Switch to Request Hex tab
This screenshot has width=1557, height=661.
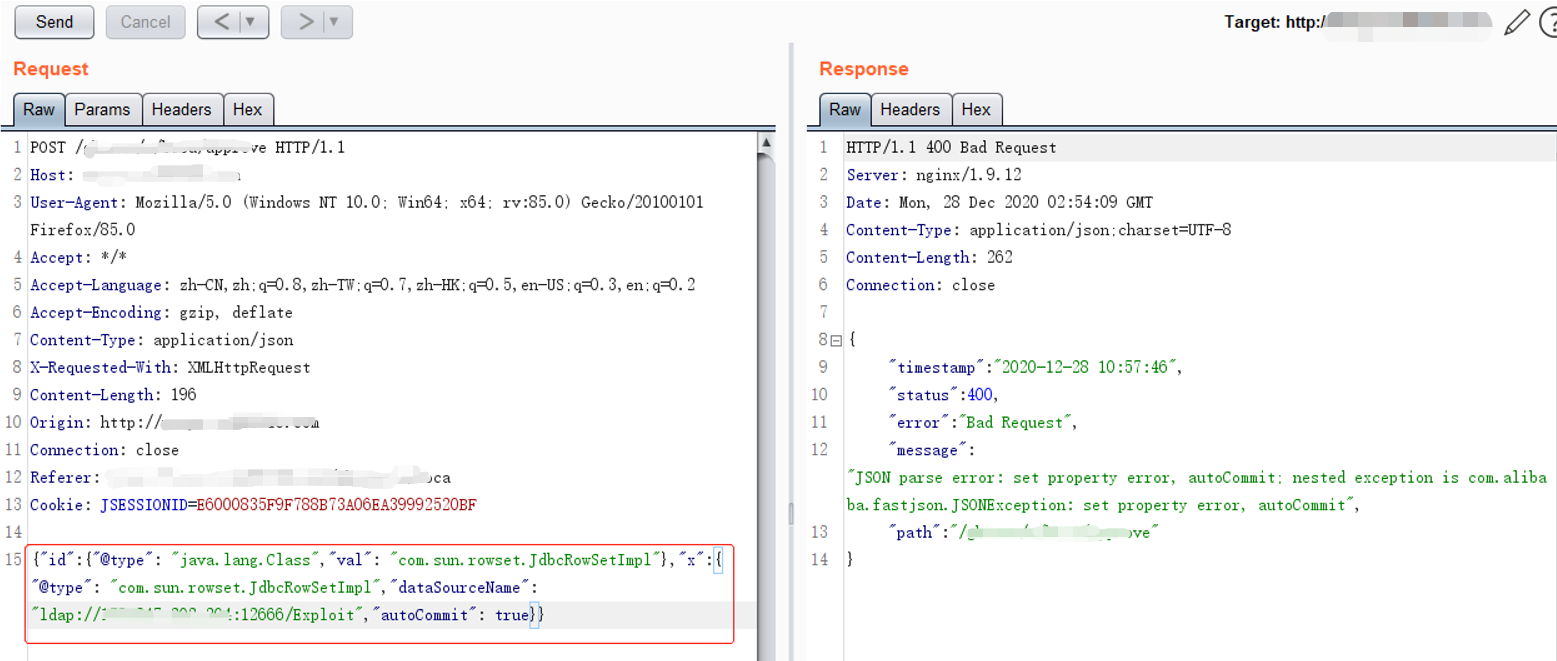point(247,109)
